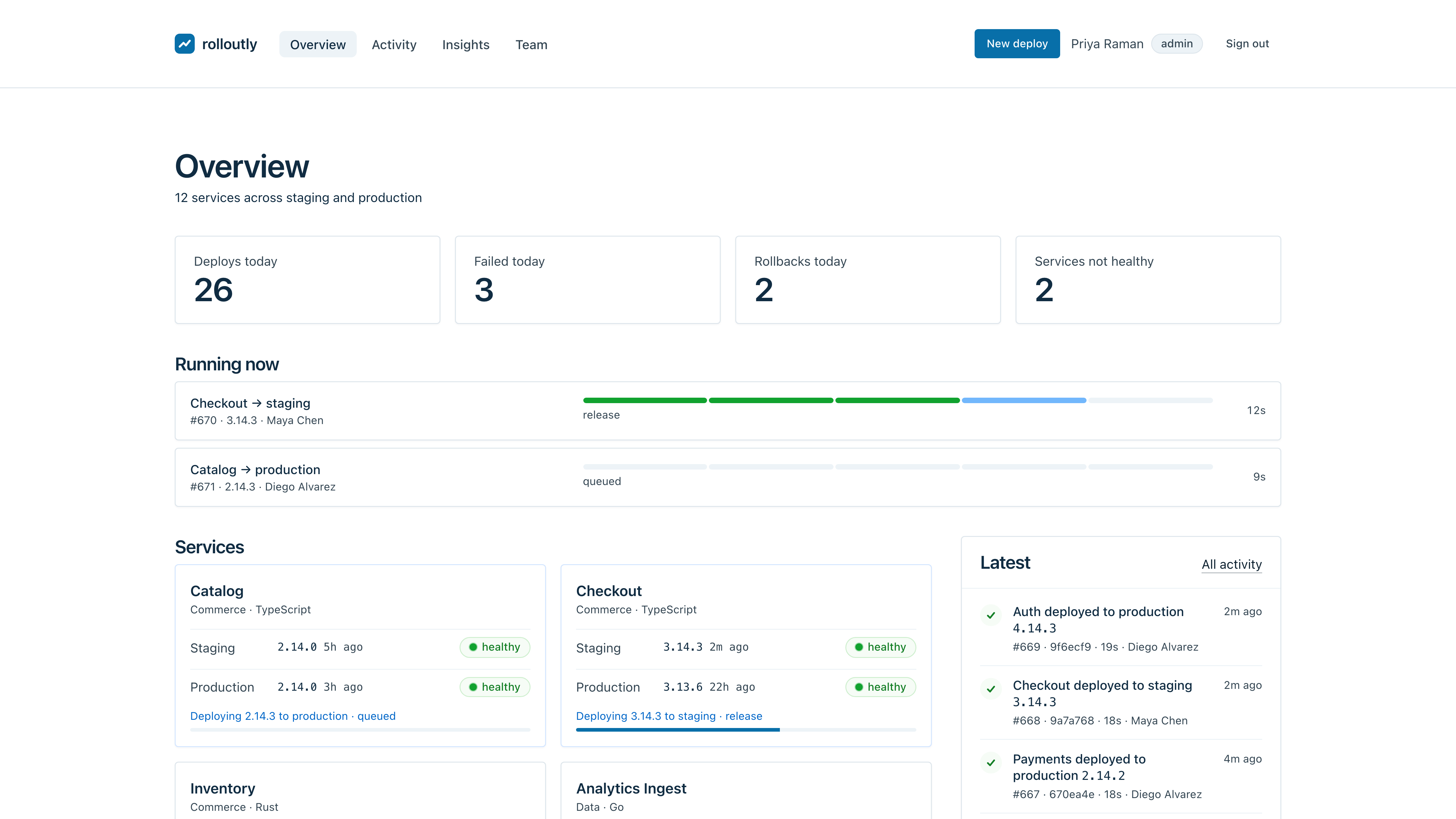Image resolution: width=1456 pixels, height=819 pixels.
Task: Open Checkout deployed to staging 3.14.3 entry
Action: [x=1121, y=703]
